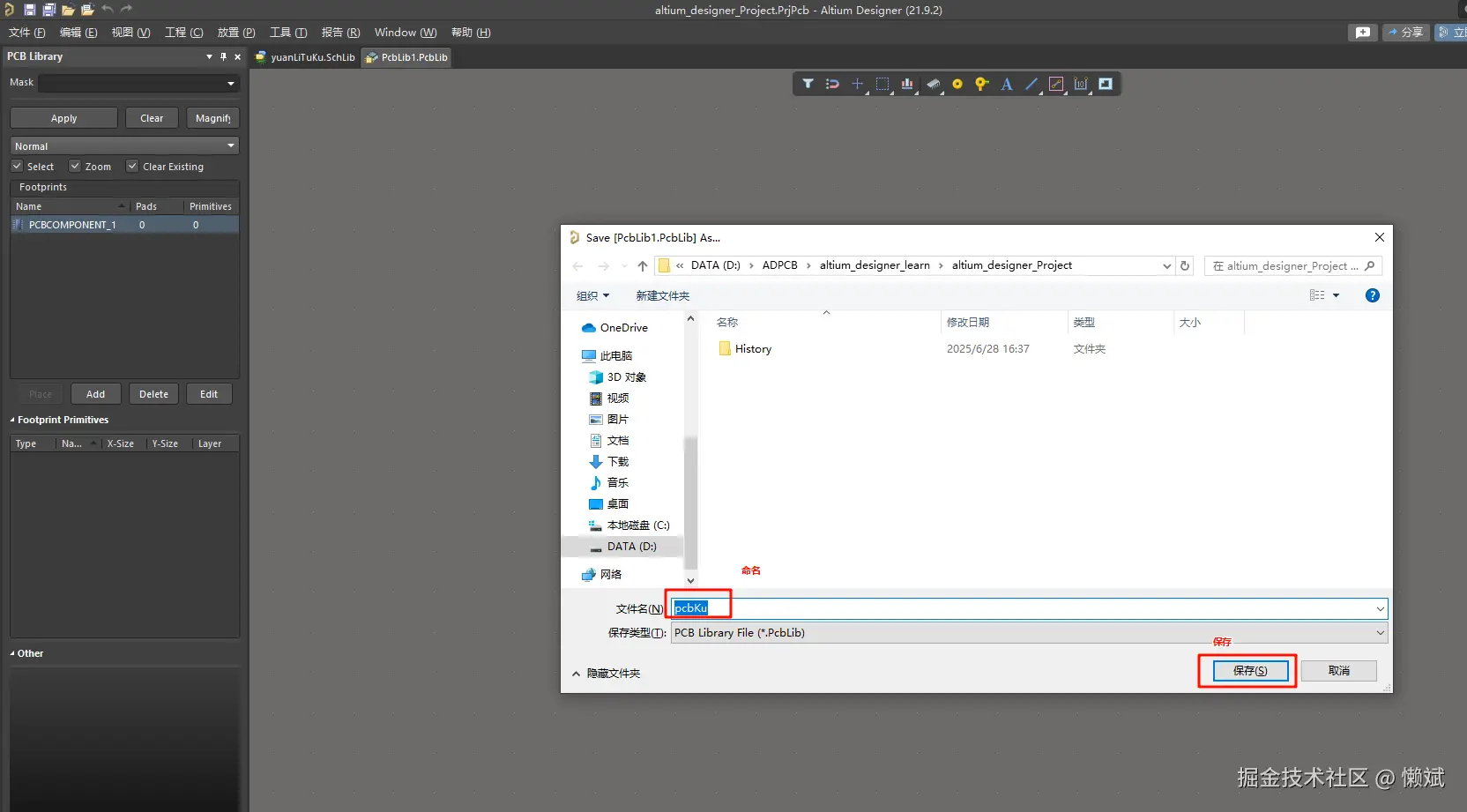Screen dimensions: 1467x812
Task: Open the 文件 (F) menu
Action: [x=26, y=33]
